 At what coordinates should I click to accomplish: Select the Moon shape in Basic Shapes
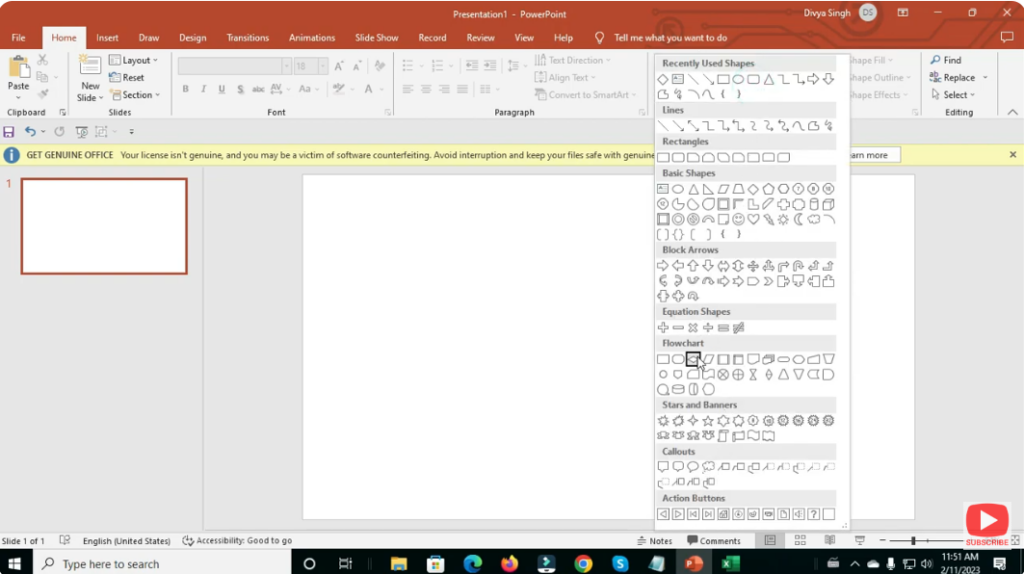pyautogui.click(x=798, y=219)
